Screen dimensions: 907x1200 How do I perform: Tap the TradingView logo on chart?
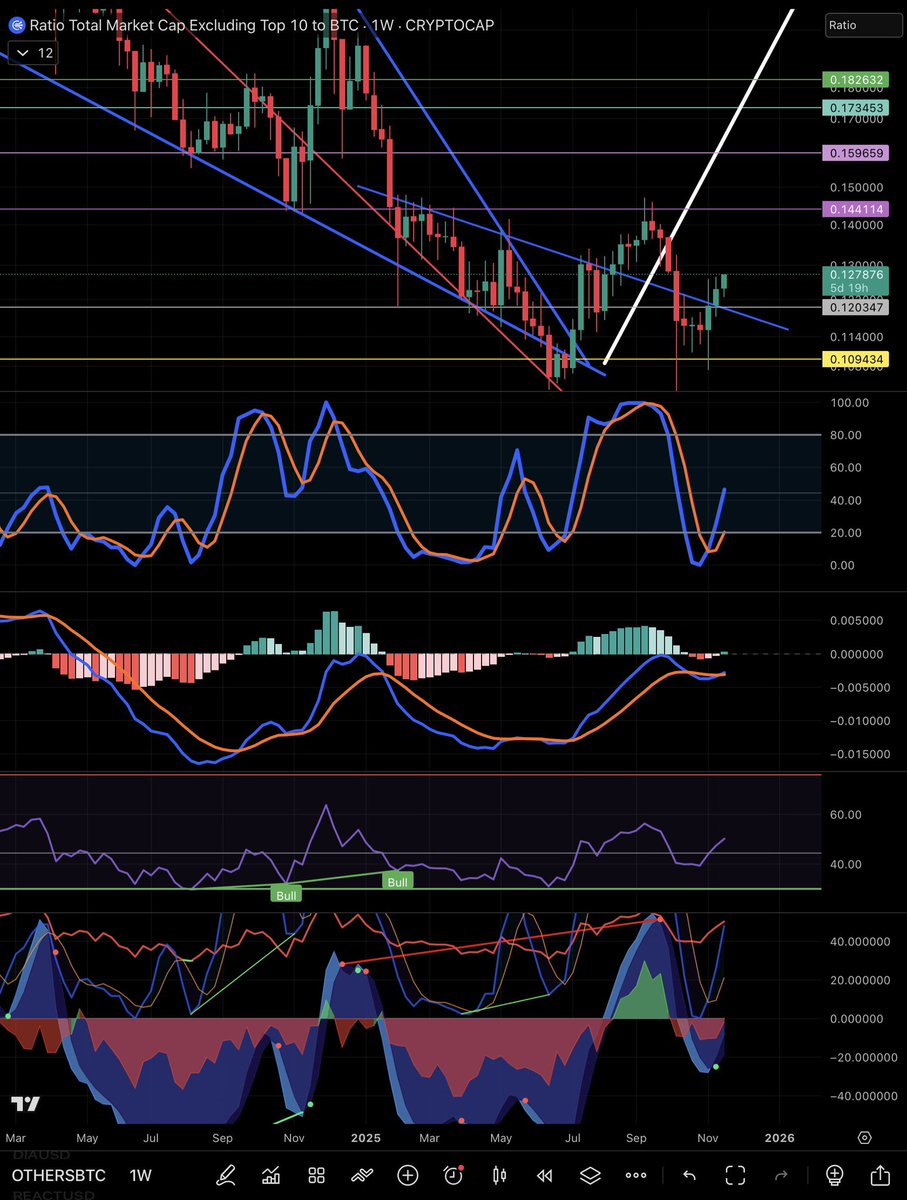coord(26,1104)
